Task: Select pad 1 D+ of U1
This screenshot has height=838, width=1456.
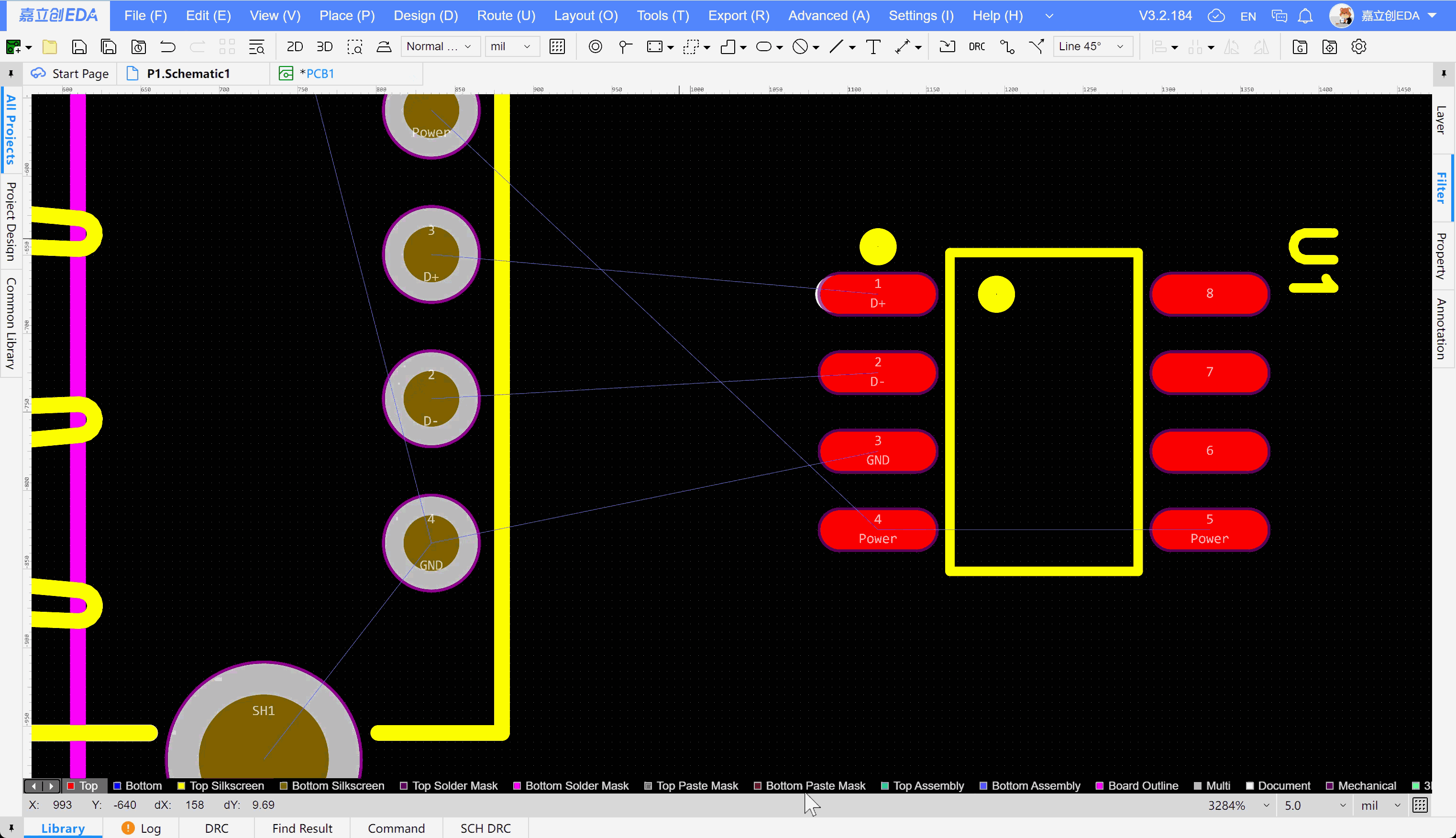Action: point(877,294)
